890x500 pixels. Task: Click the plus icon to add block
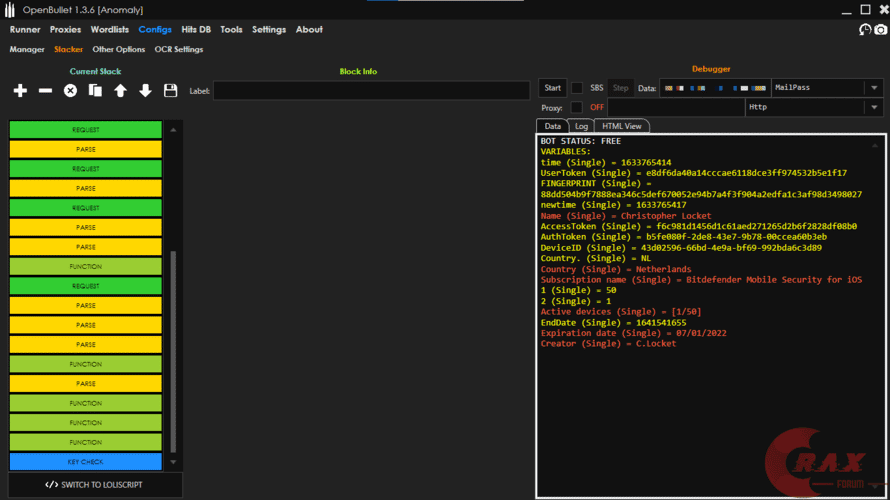click(x=20, y=91)
